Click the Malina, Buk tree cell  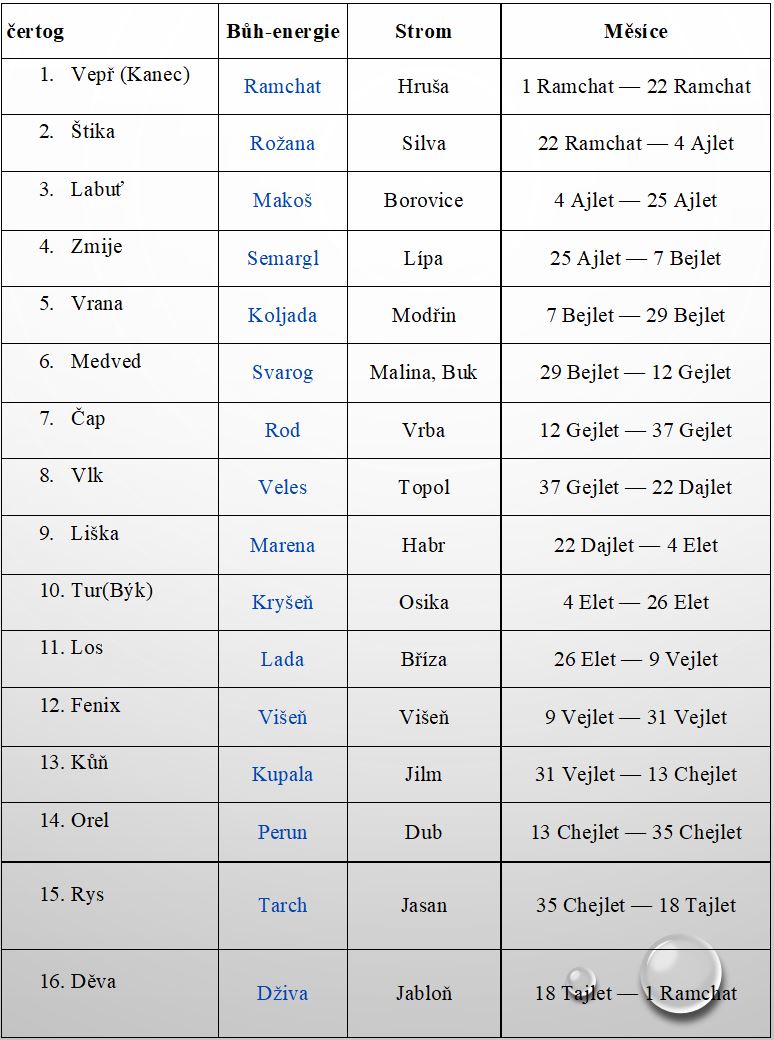pos(423,372)
